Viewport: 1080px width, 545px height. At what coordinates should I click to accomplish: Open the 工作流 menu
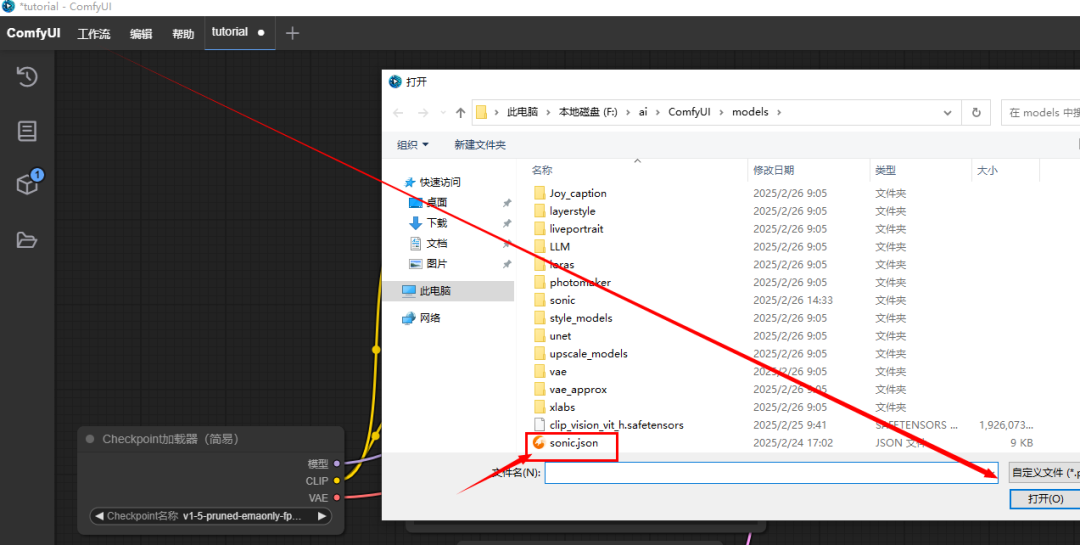click(x=94, y=34)
